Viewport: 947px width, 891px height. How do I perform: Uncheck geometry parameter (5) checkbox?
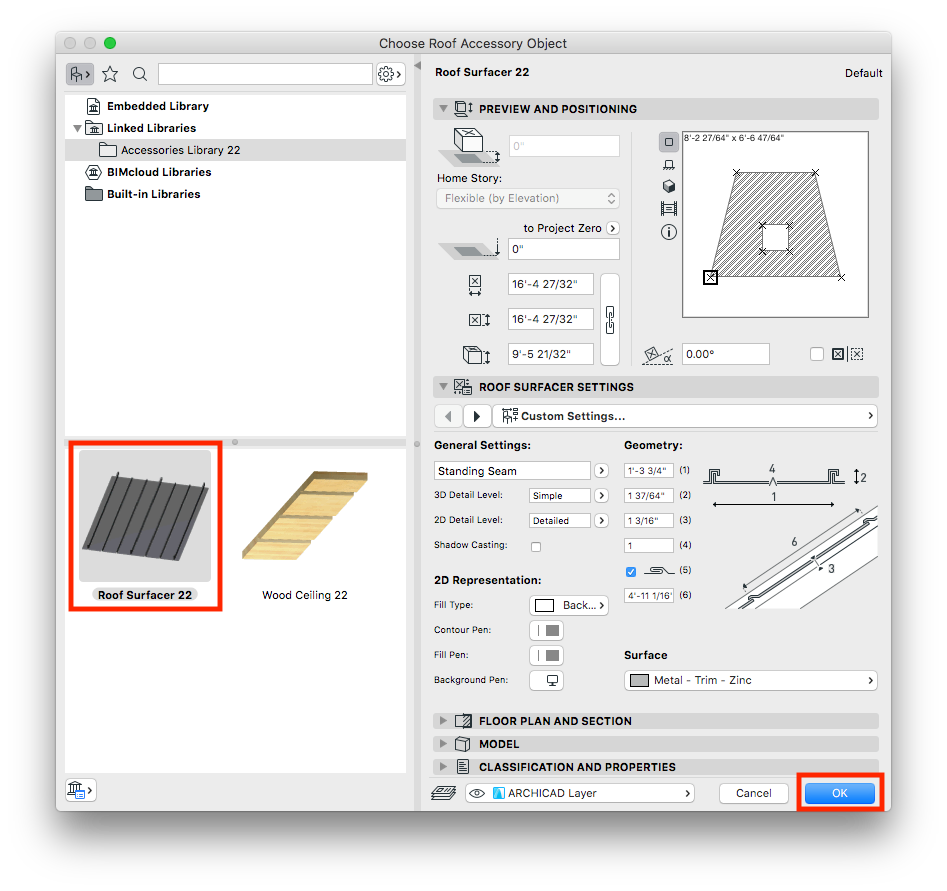(x=631, y=571)
